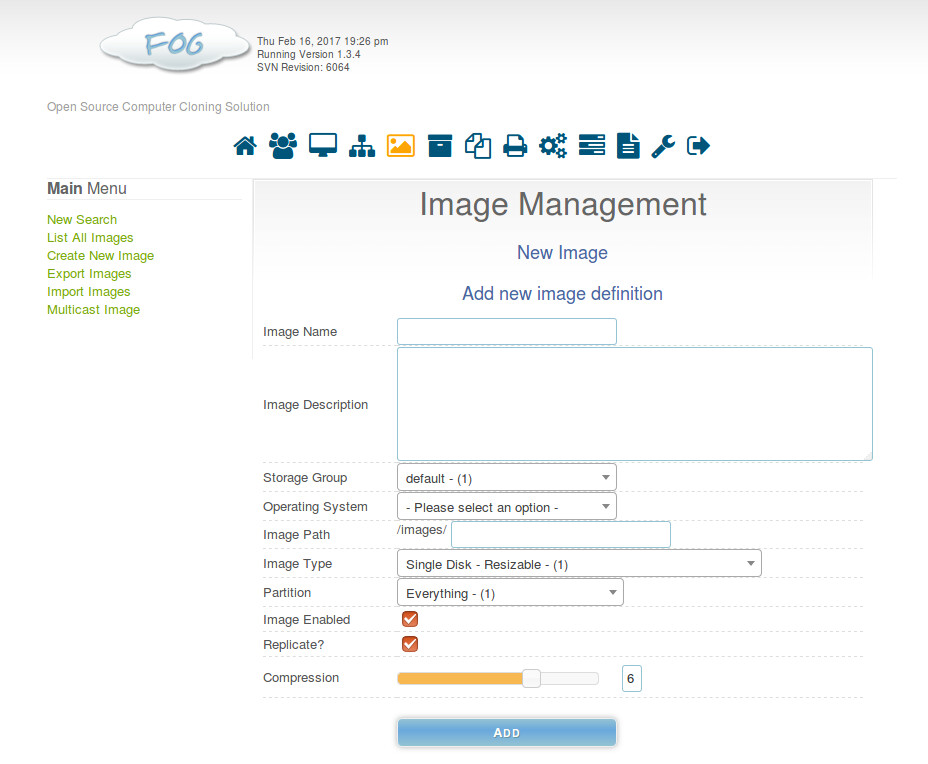Select Export Images menu link

[x=89, y=274]
